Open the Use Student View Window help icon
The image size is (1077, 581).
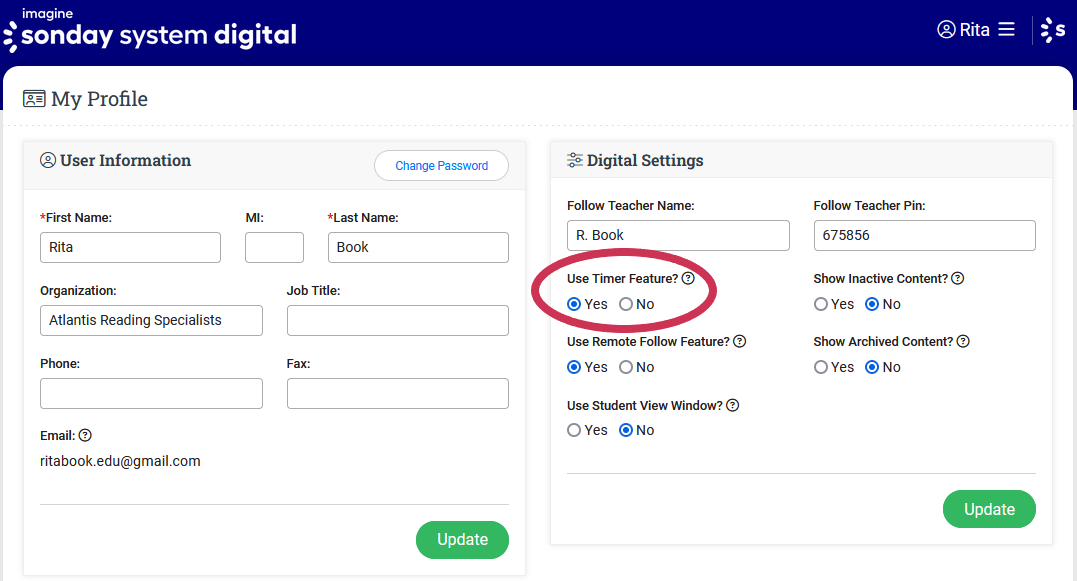point(732,405)
